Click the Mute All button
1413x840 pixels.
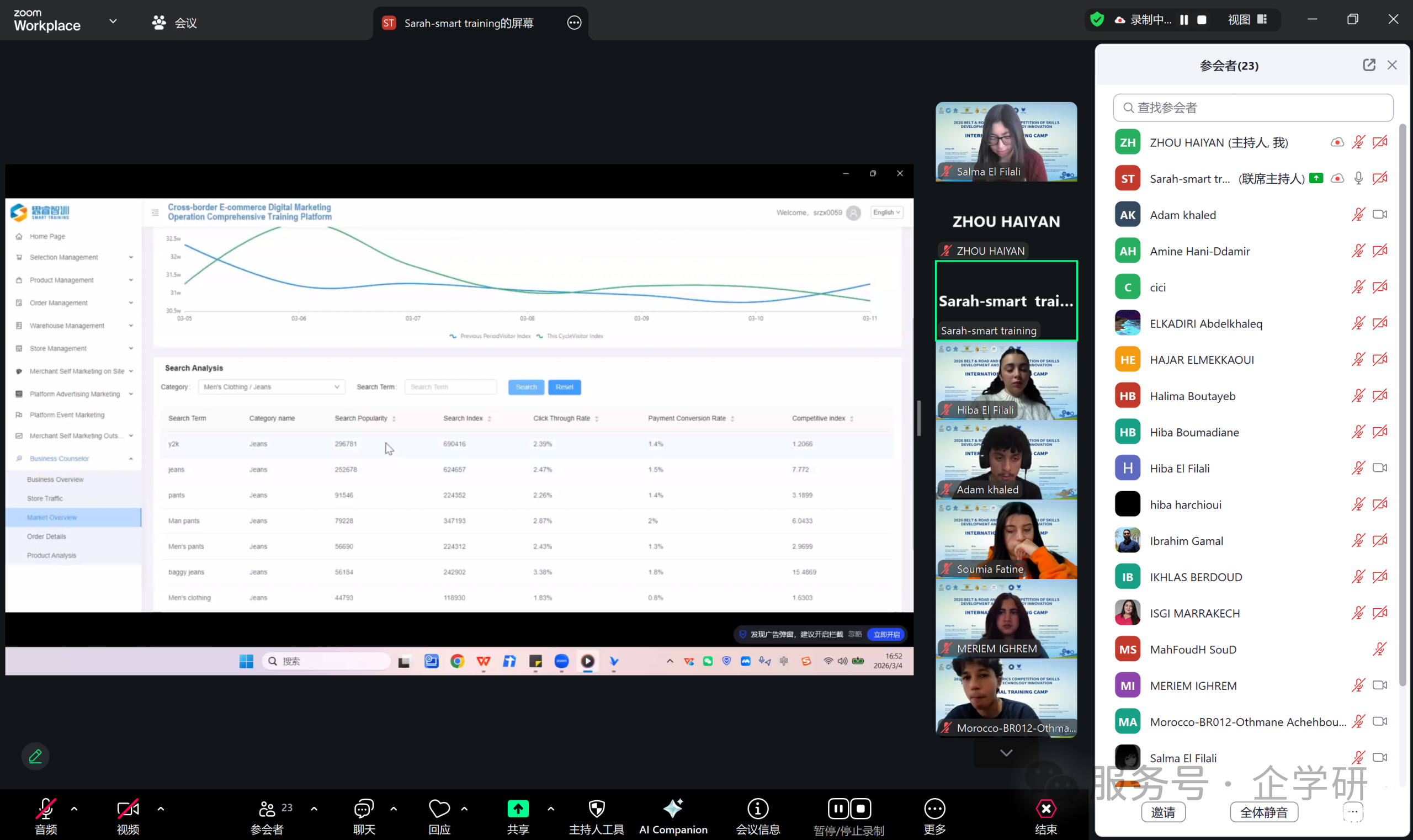tap(1263, 812)
